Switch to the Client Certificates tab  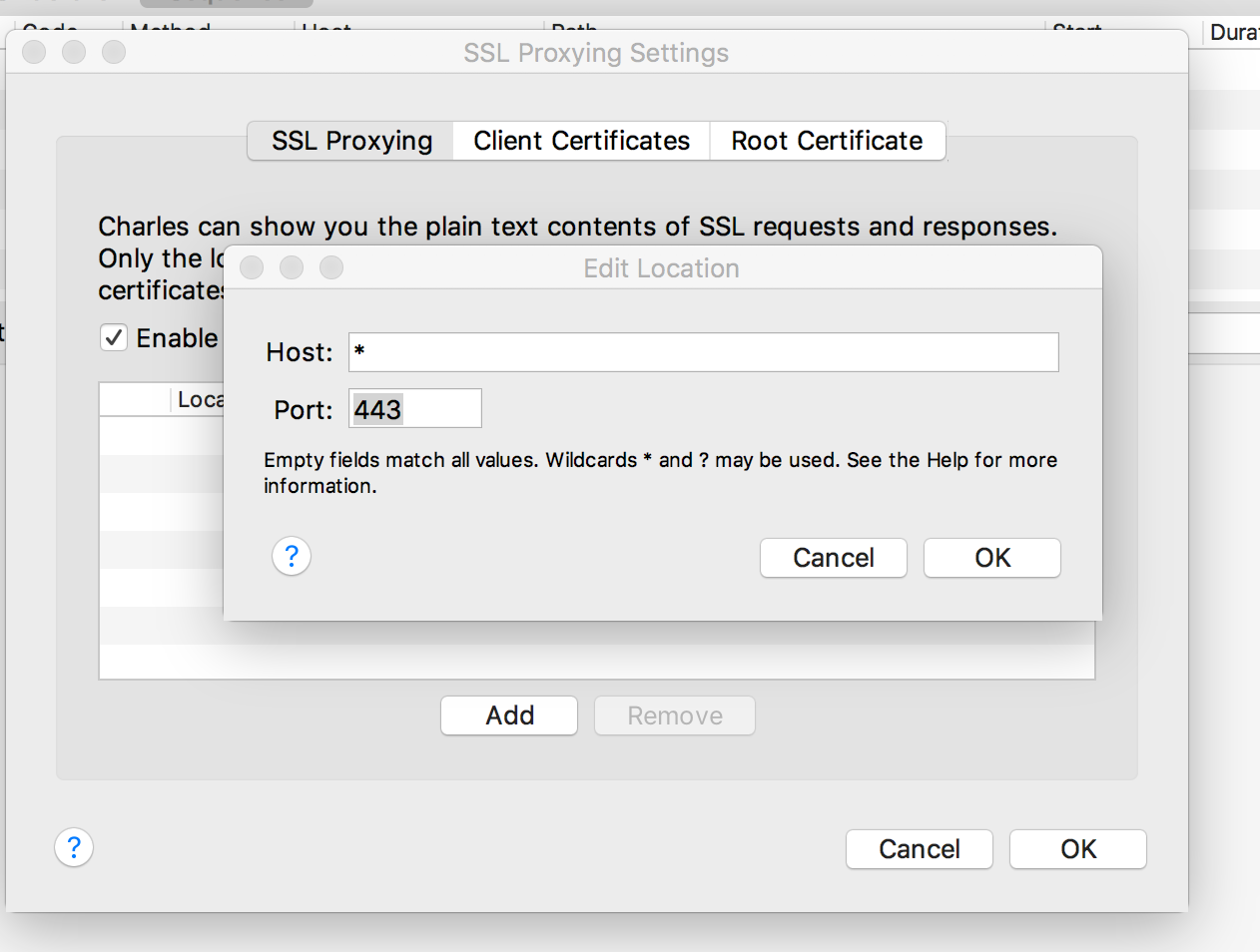[580, 141]
